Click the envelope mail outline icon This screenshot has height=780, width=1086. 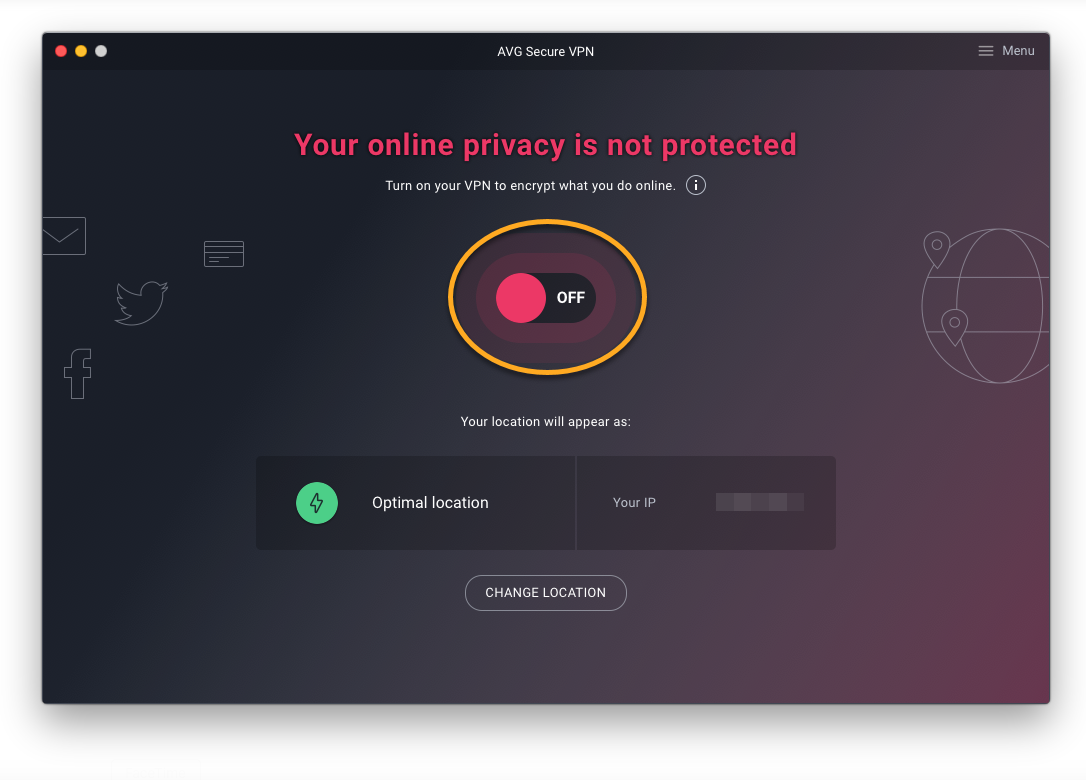coord(64,236)
